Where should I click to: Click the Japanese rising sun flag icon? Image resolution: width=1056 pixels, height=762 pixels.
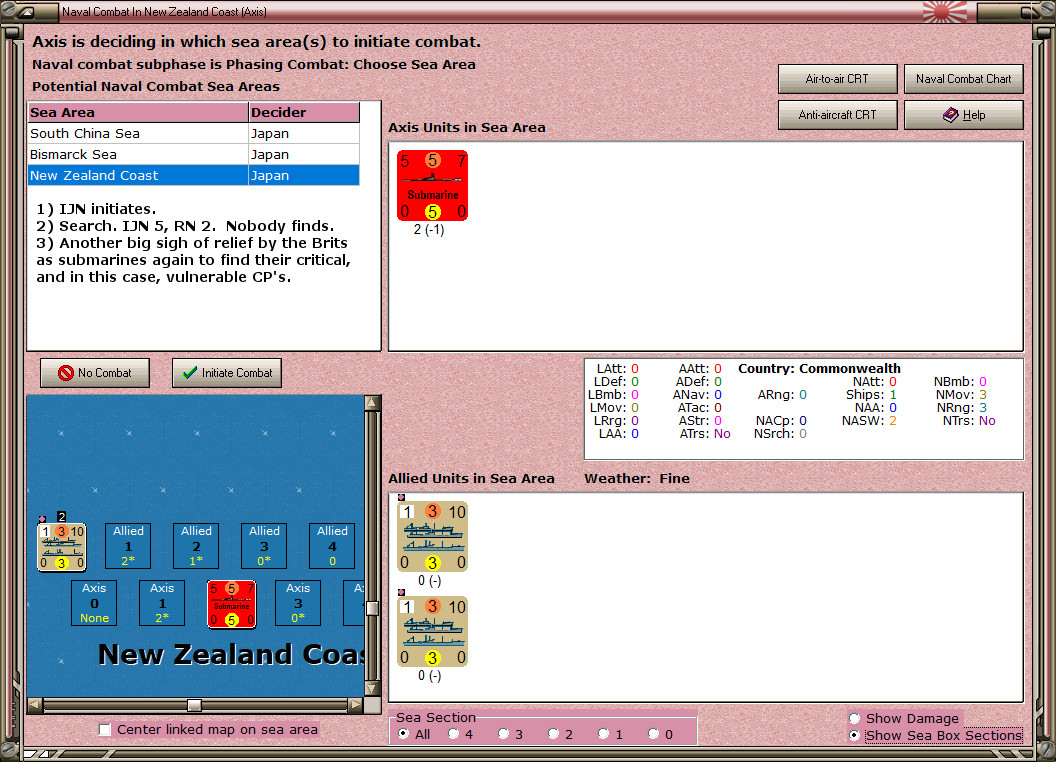pos(945,11)
